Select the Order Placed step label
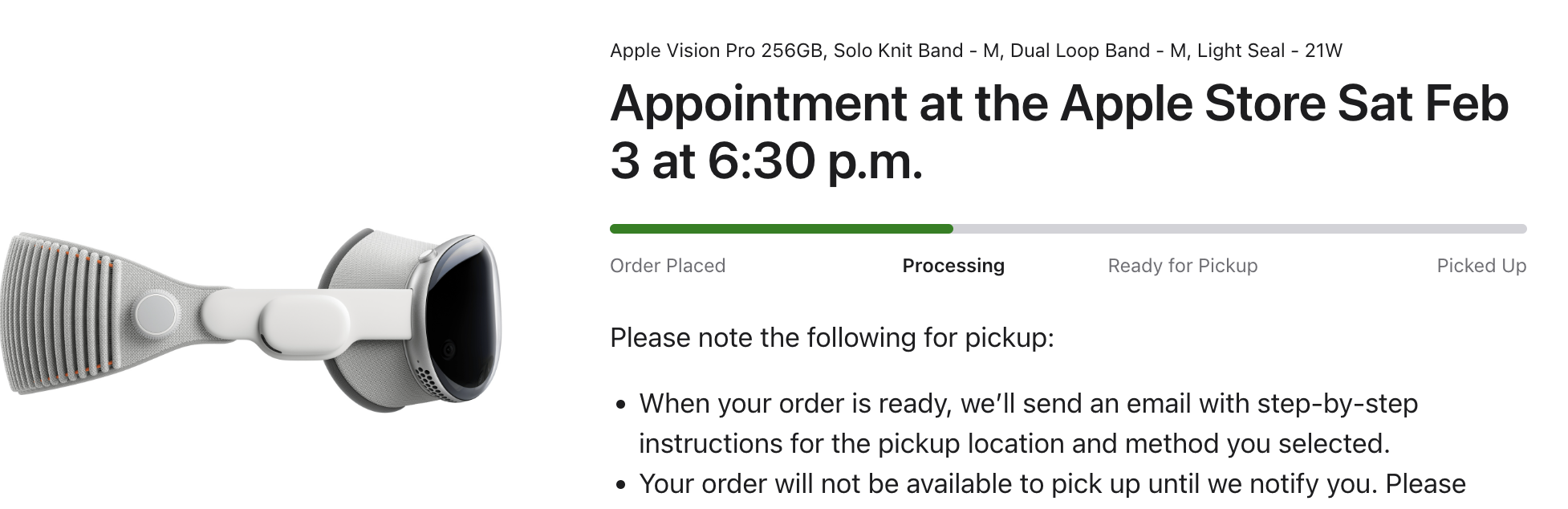The width and height of the screenshot is (1568, 509). pos(668,266)
